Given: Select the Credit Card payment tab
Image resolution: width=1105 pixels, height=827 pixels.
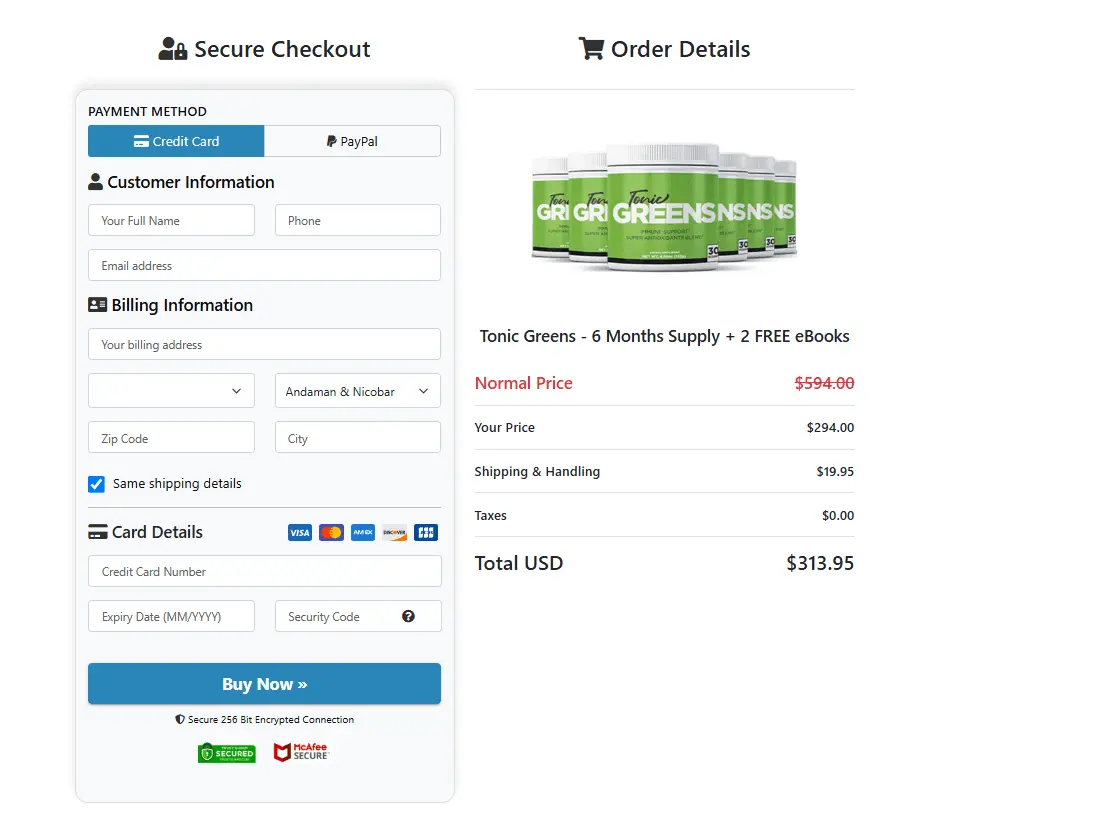Looking at the screenshot, I should click(x=176, y=140).
